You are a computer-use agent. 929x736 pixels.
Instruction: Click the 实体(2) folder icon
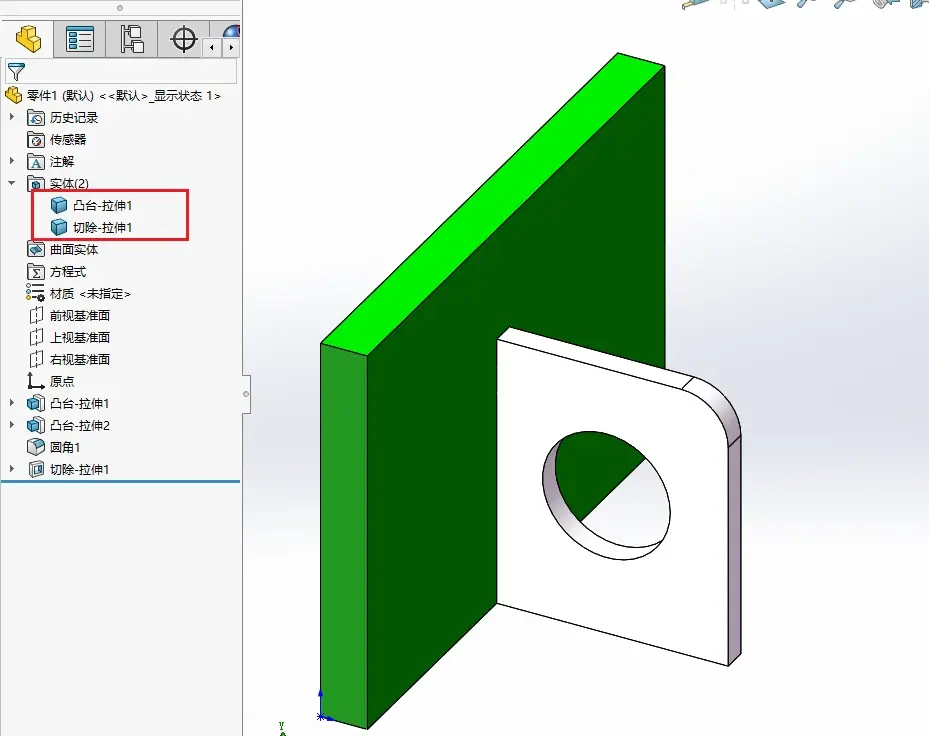pyautogui.click(x=36, y=183)
